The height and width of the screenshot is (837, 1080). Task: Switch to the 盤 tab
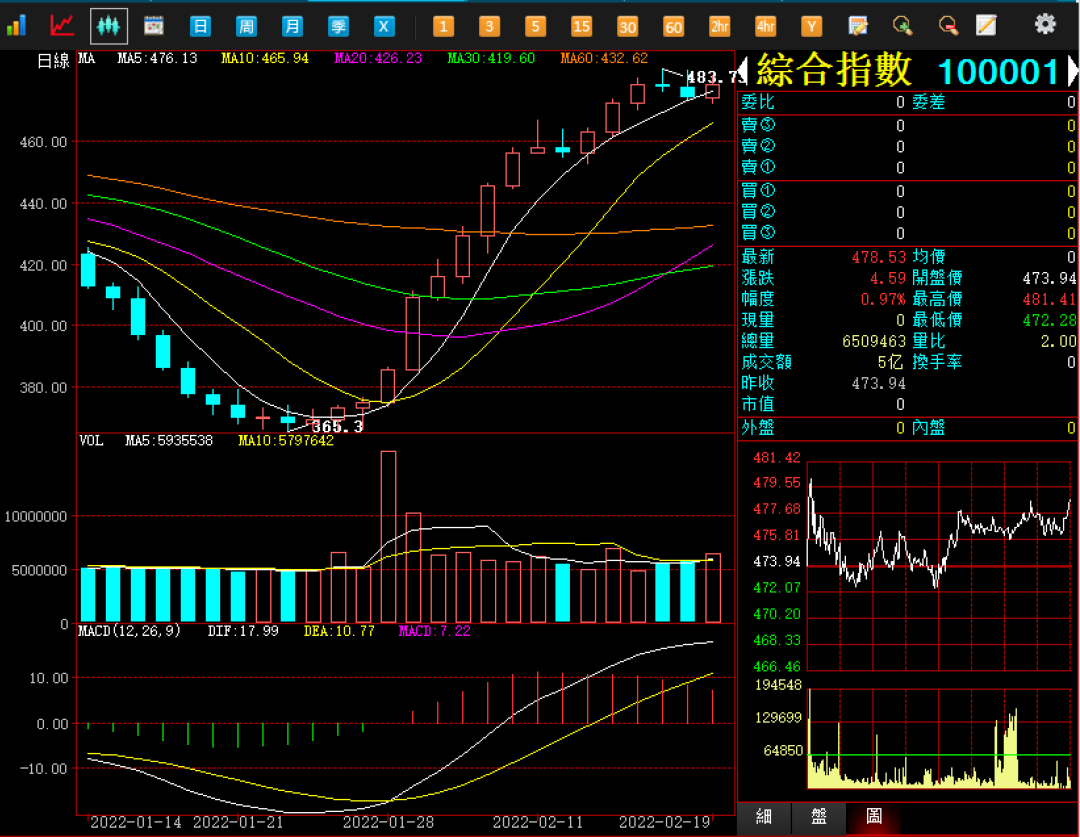coord(819,818)
